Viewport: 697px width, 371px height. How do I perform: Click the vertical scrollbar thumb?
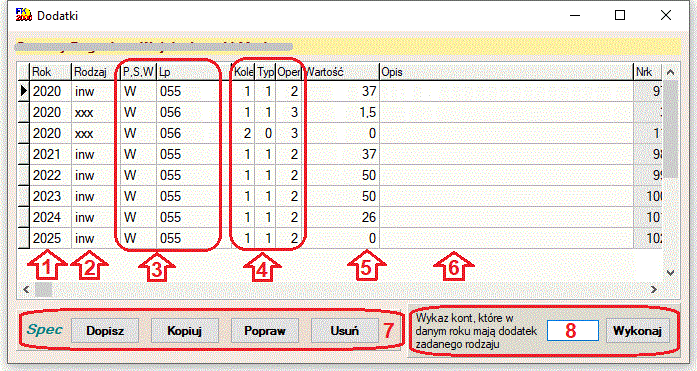671,129
